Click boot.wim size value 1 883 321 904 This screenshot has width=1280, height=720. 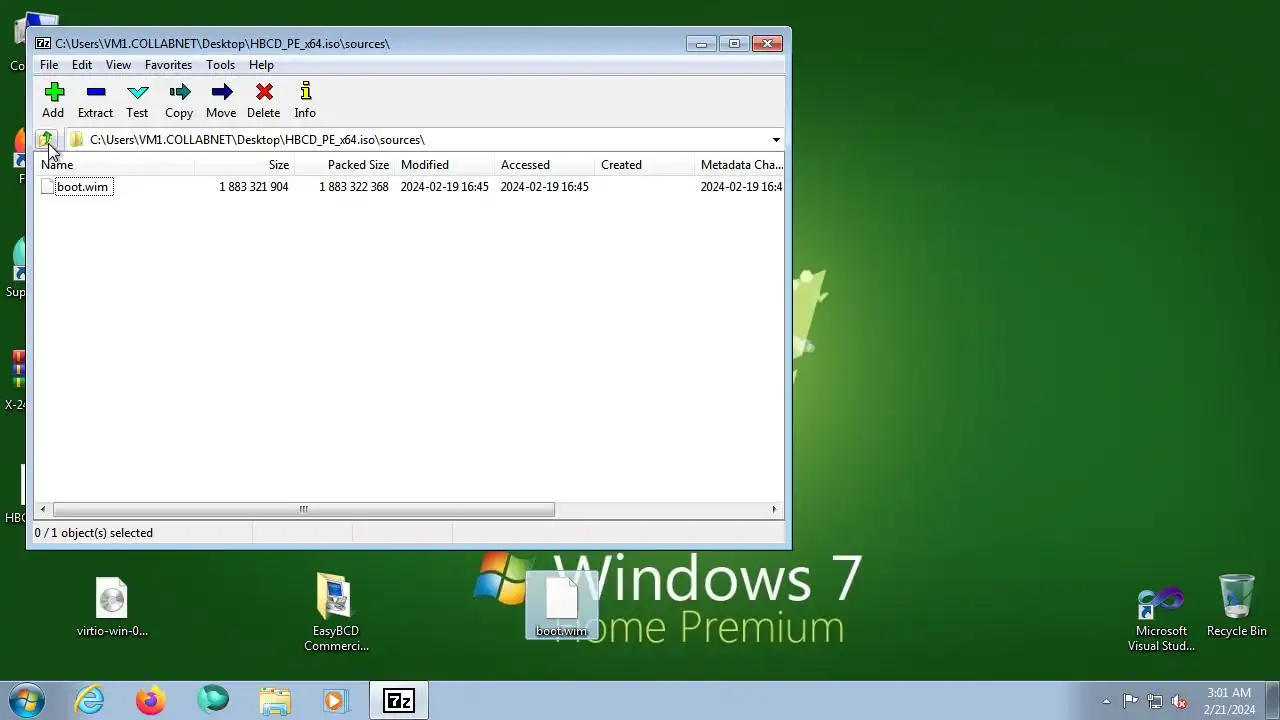253,187
